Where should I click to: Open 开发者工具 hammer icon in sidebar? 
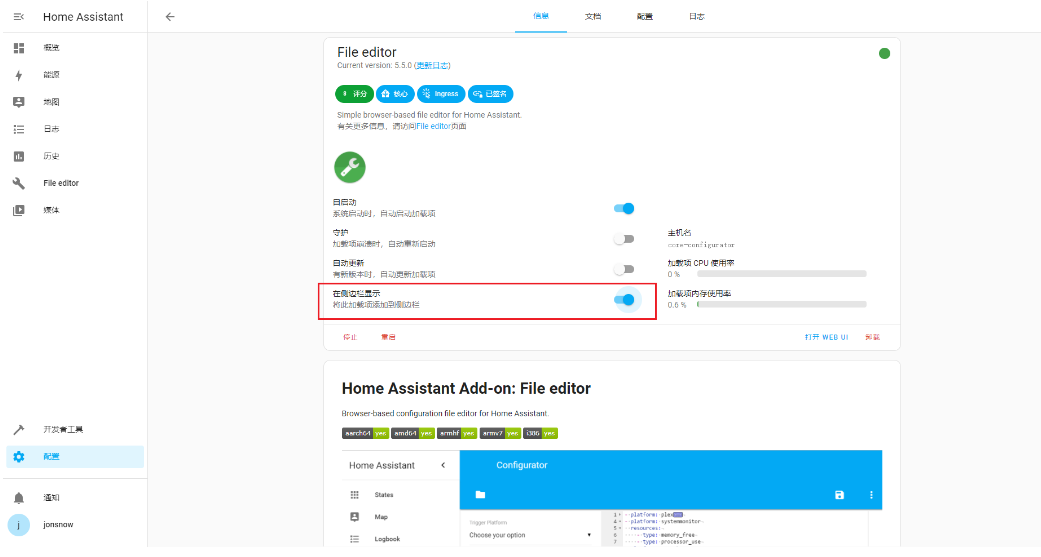coord(19,430)
